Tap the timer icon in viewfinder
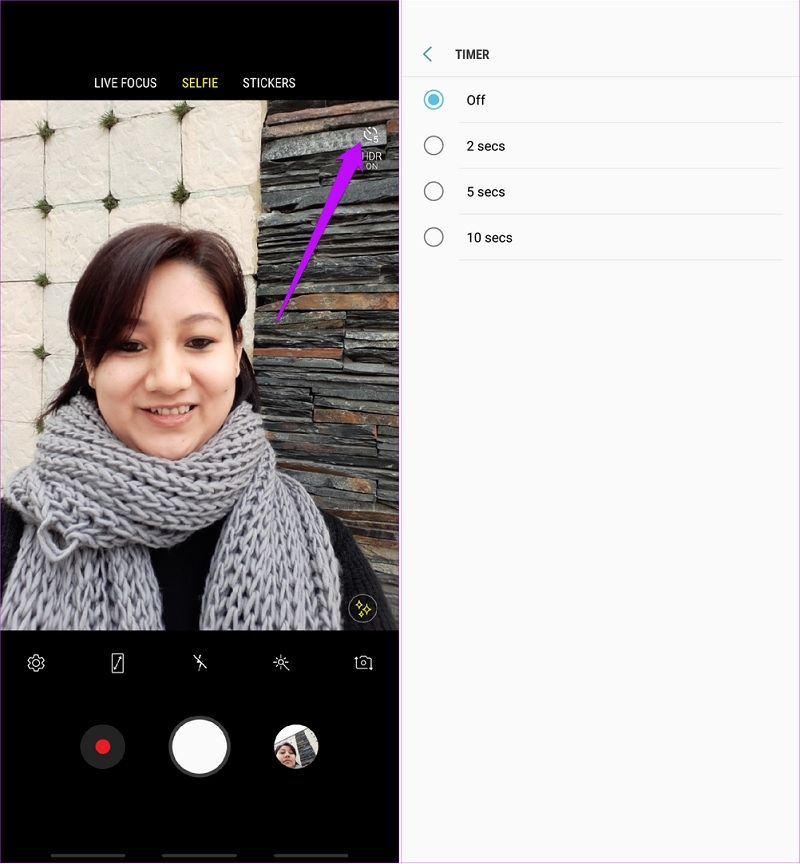The image size is (800, 864). [371, 135]
